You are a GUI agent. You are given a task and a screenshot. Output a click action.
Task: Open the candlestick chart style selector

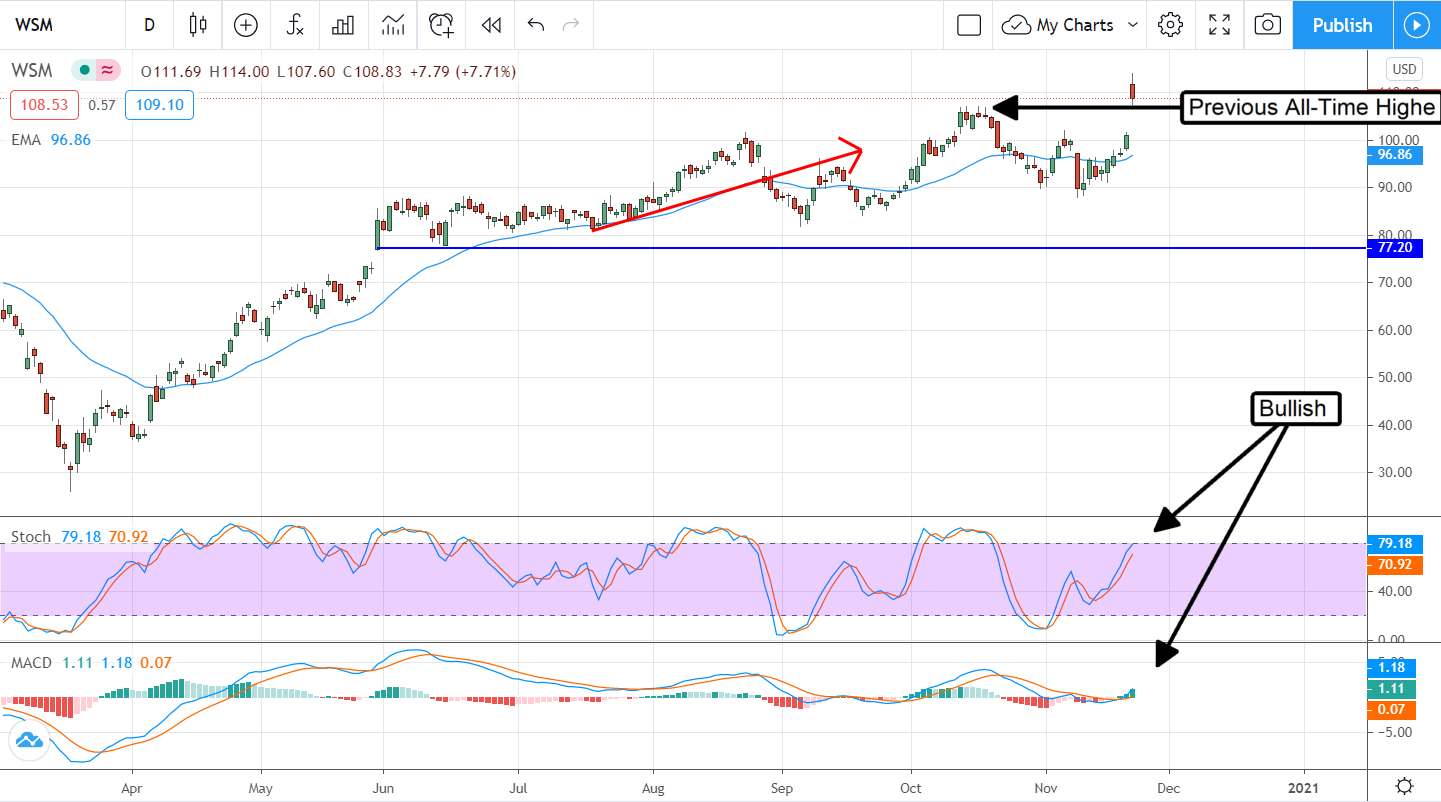click(197, 25)
